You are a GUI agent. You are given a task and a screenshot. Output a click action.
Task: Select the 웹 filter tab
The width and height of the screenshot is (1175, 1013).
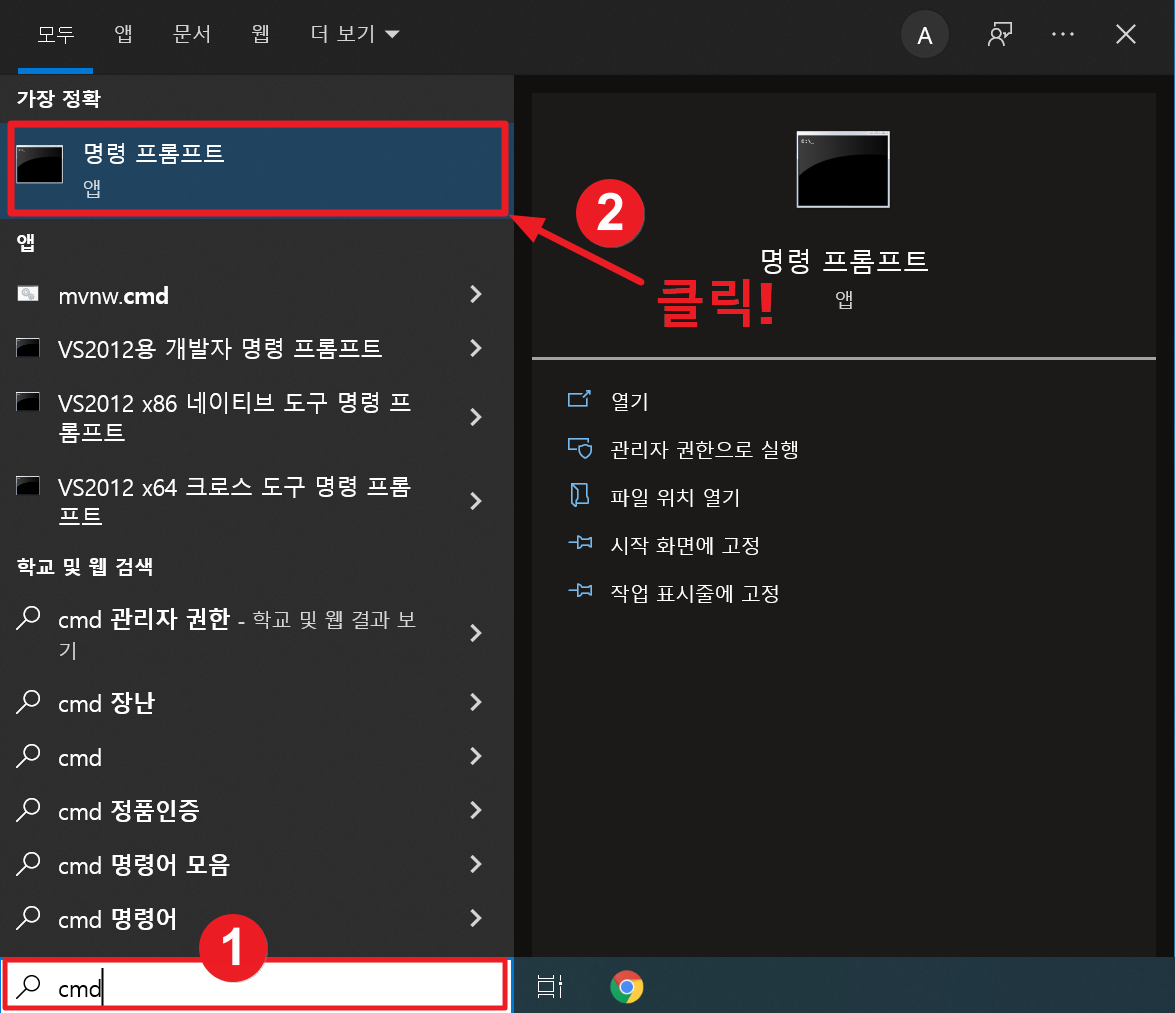pyautogui.click(x=259, y=33)
